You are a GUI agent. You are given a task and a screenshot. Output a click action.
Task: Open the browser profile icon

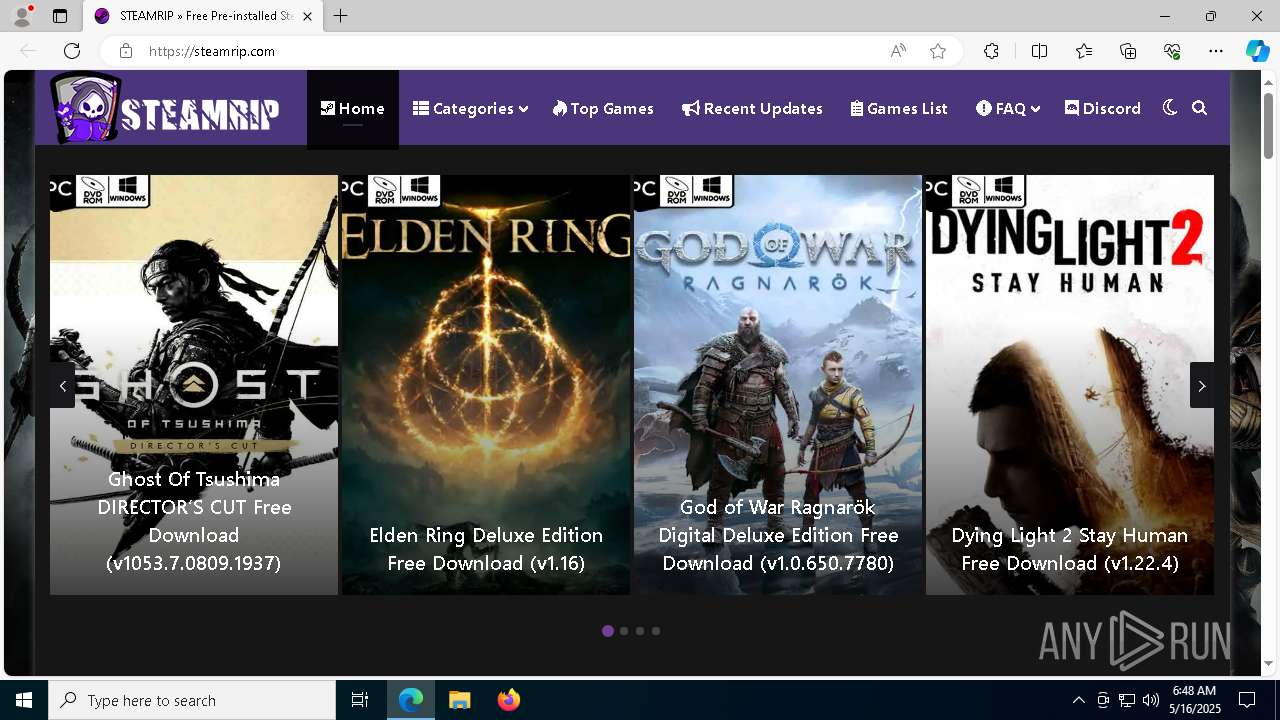tap(21, 16)
